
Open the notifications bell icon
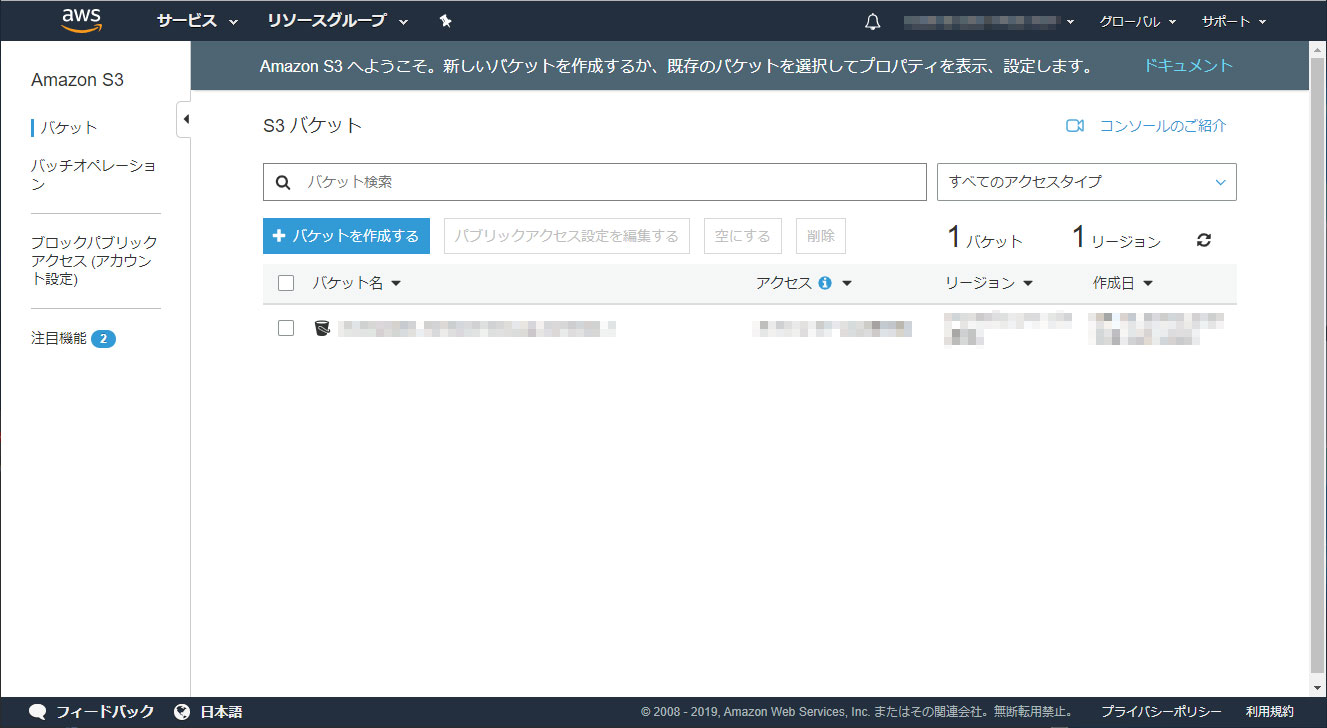click(872, 21)
